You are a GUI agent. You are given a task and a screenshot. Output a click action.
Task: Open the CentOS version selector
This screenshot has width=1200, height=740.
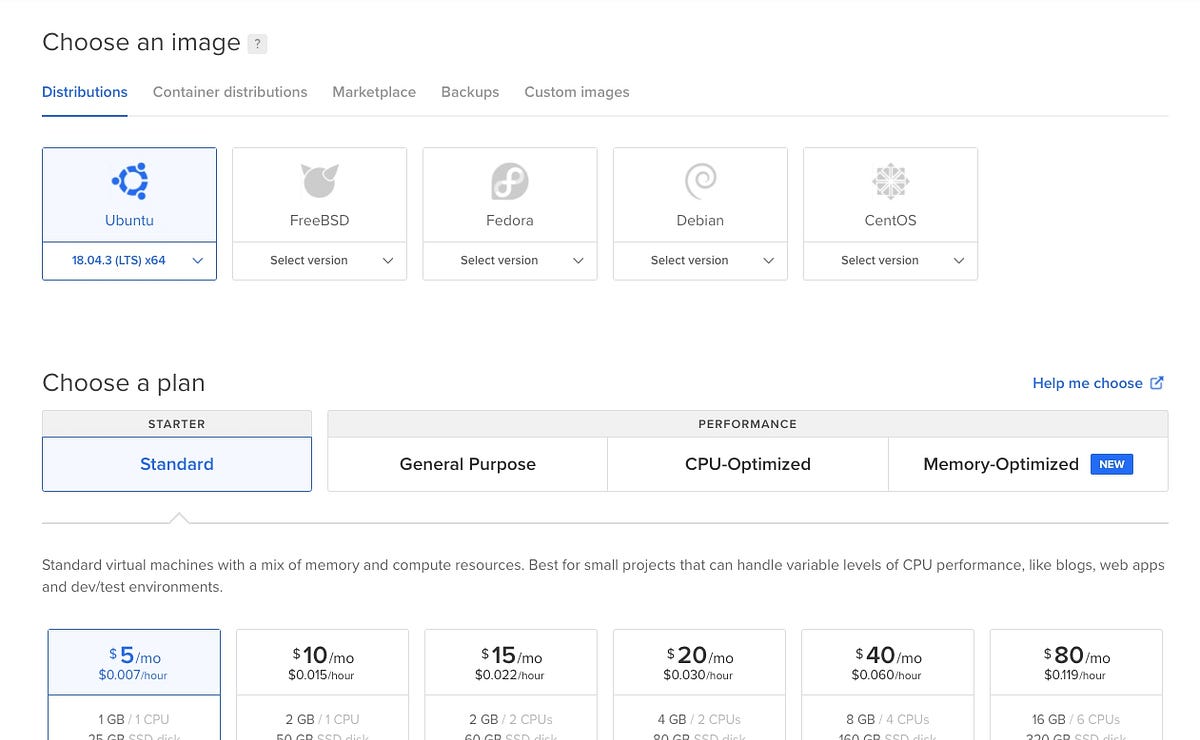coord(890,260)
